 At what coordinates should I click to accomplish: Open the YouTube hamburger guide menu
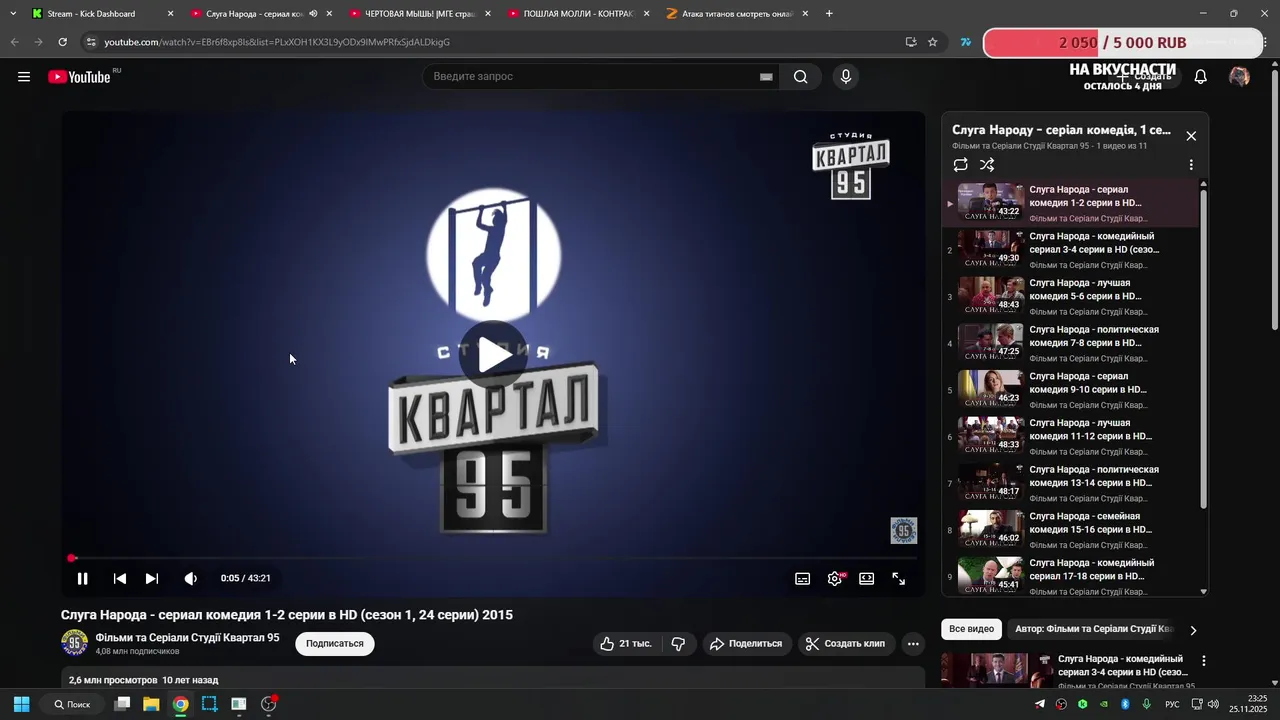pos(24,77)
